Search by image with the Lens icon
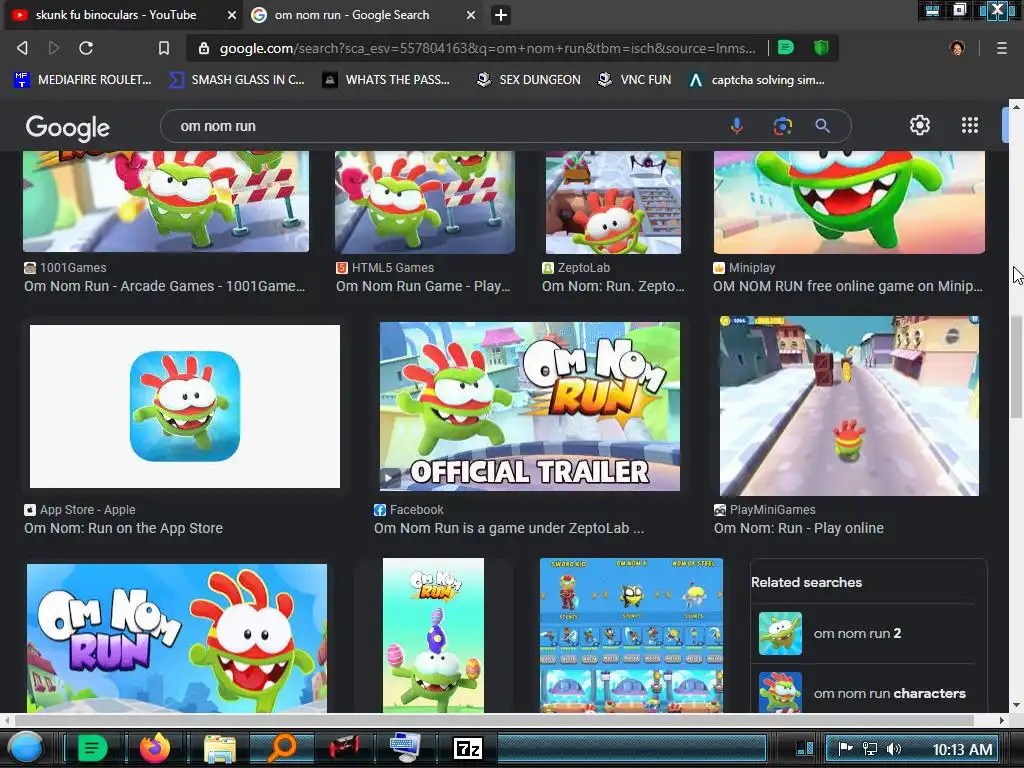The image size is (1024, 768). point(782,125)
